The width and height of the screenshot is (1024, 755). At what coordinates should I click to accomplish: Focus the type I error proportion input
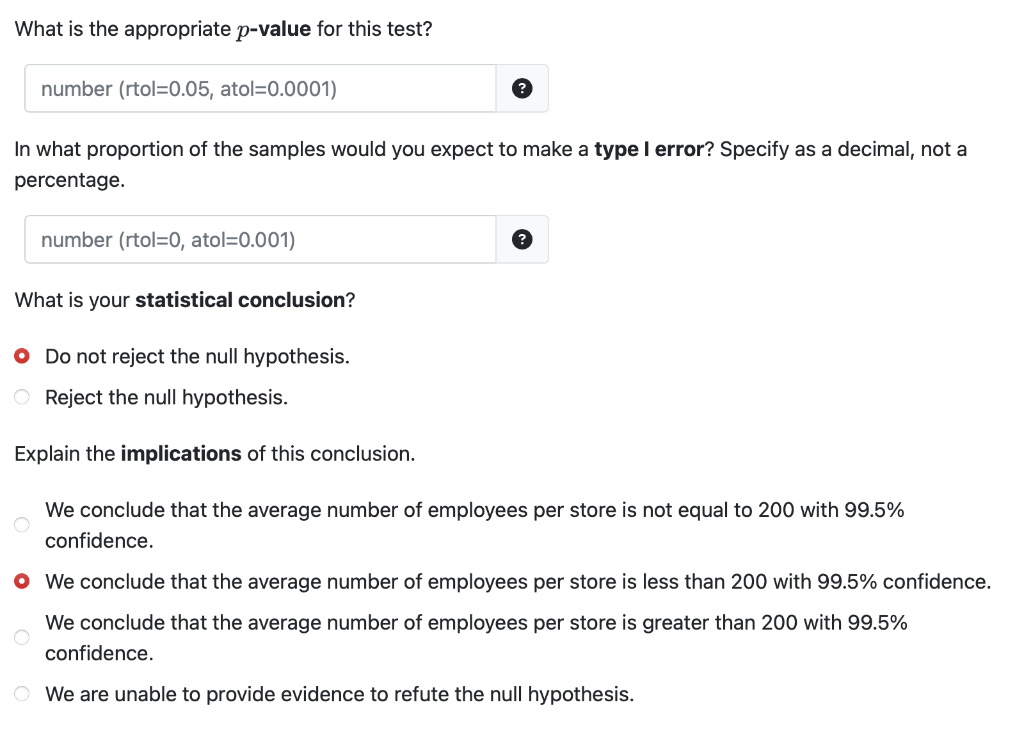[260, 240]
